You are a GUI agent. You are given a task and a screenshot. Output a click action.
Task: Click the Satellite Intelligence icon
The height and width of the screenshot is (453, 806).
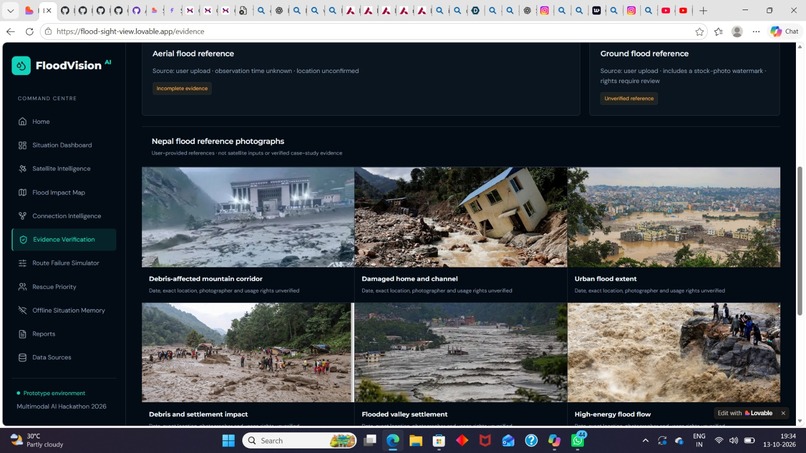[x=23, y=169]
